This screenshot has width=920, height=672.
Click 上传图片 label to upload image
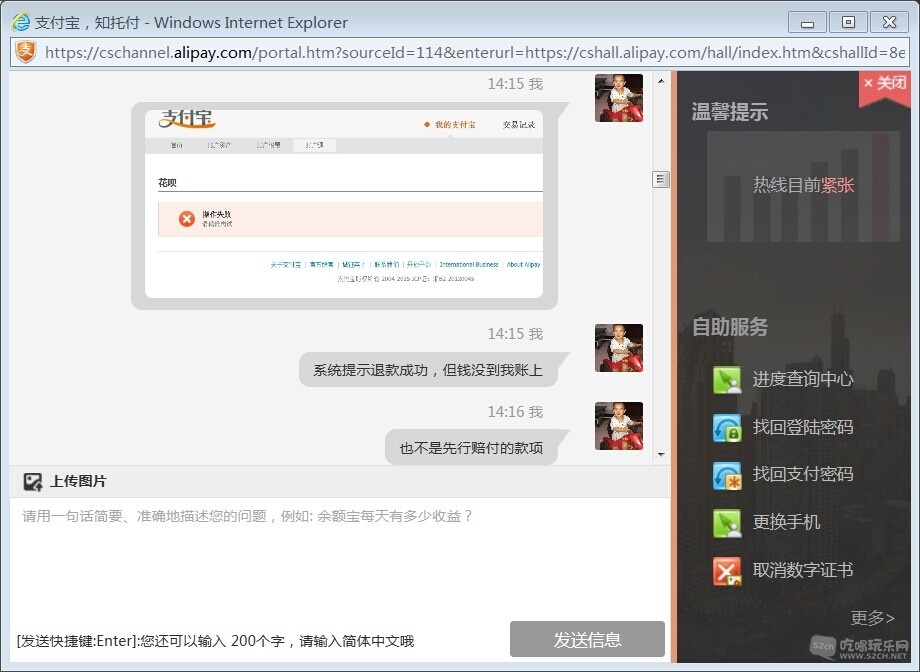78,481
